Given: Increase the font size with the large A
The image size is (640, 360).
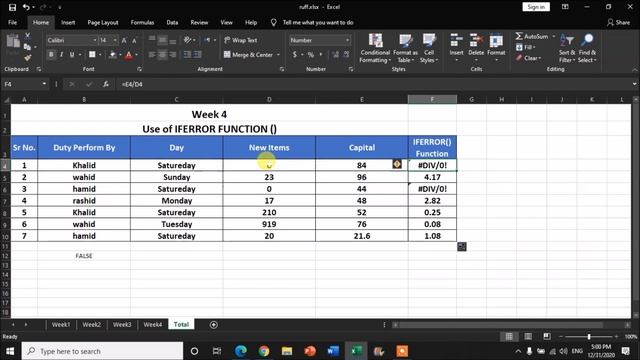Looking at the screenshot, I should (124, 40).
